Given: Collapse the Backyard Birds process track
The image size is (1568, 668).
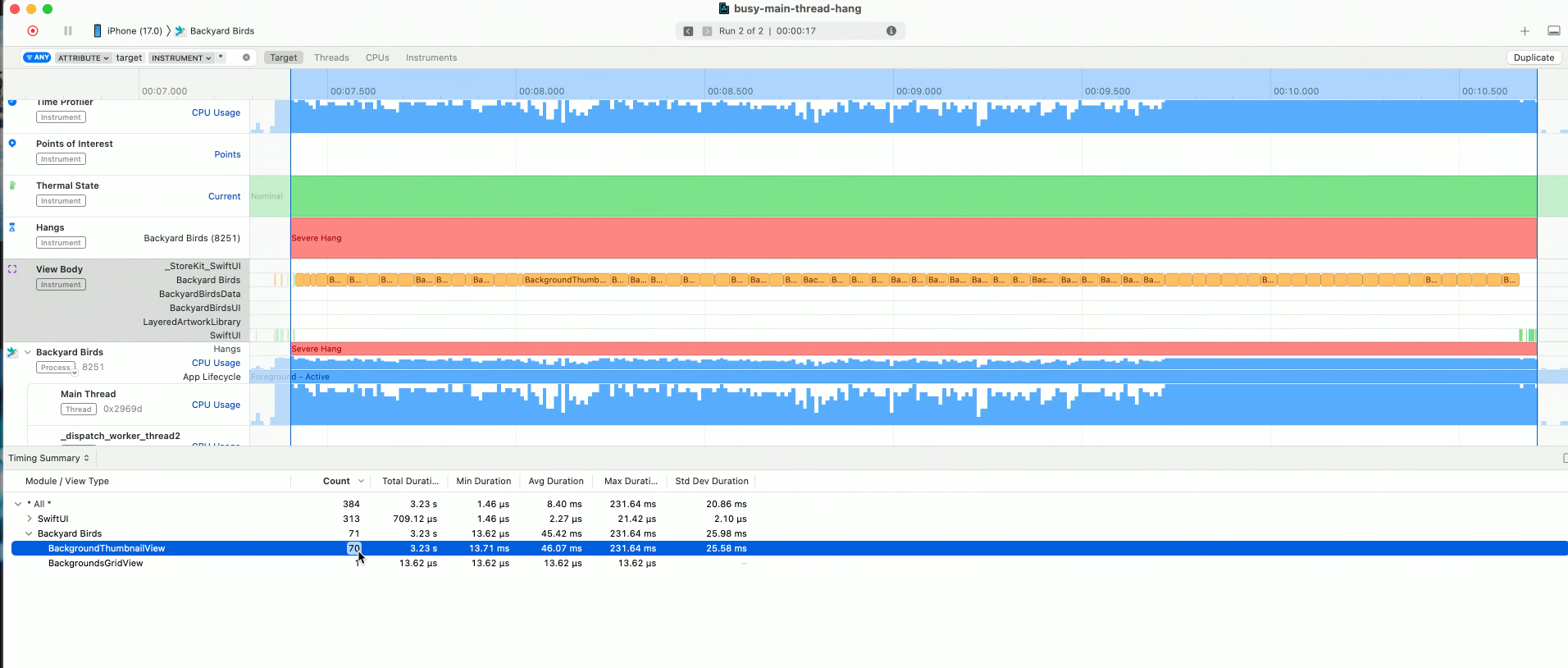Looking at the screenshot, I should coord(28,352).
